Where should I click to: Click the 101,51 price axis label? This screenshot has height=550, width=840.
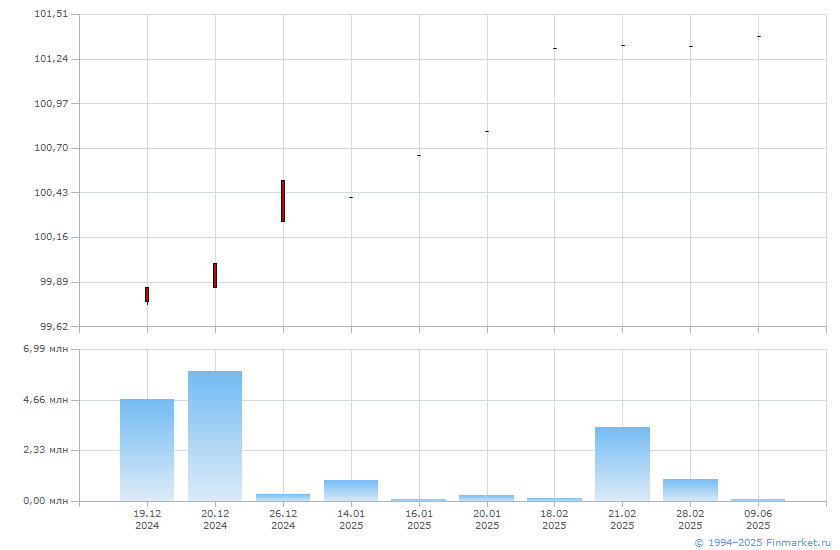[51, 14]
